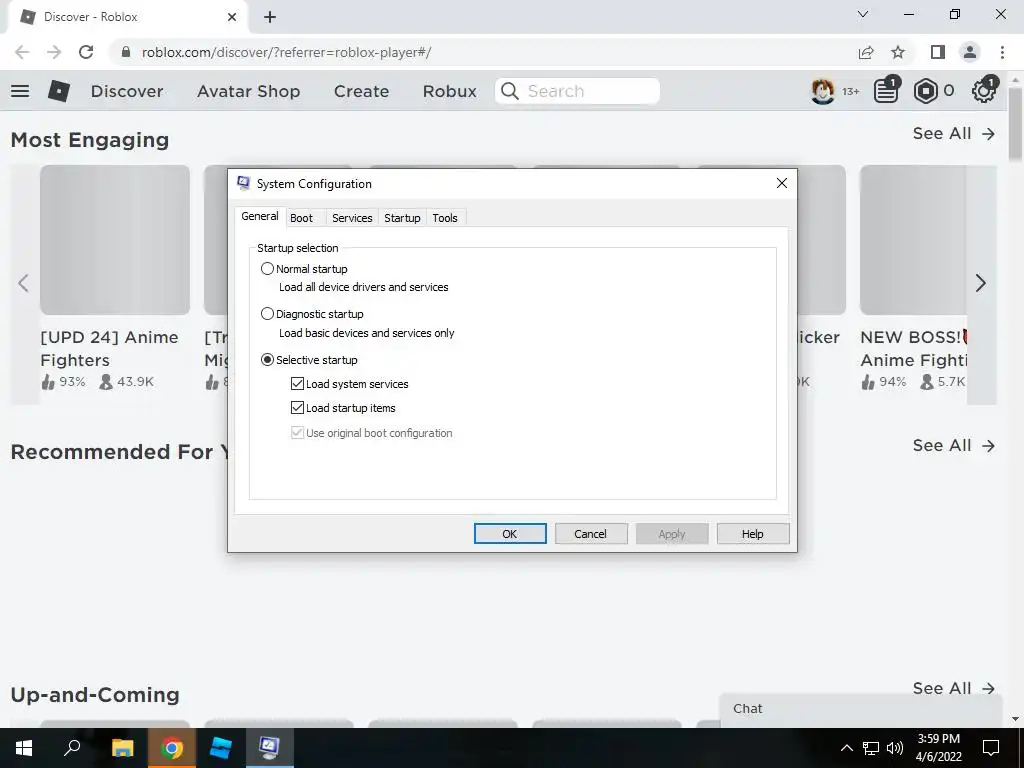Open the taskbar clock and date
This screenshot has height=768, width=1024.
(938, 748)
